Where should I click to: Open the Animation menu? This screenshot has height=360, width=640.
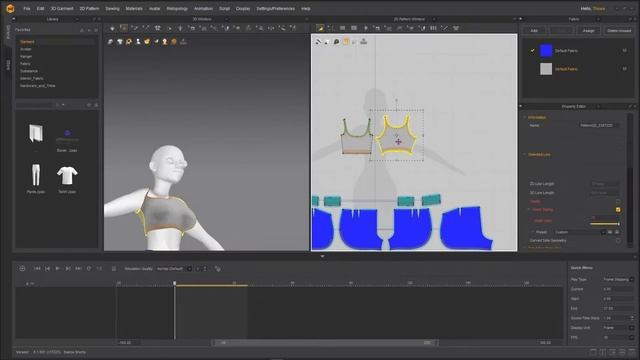point(203,8)
